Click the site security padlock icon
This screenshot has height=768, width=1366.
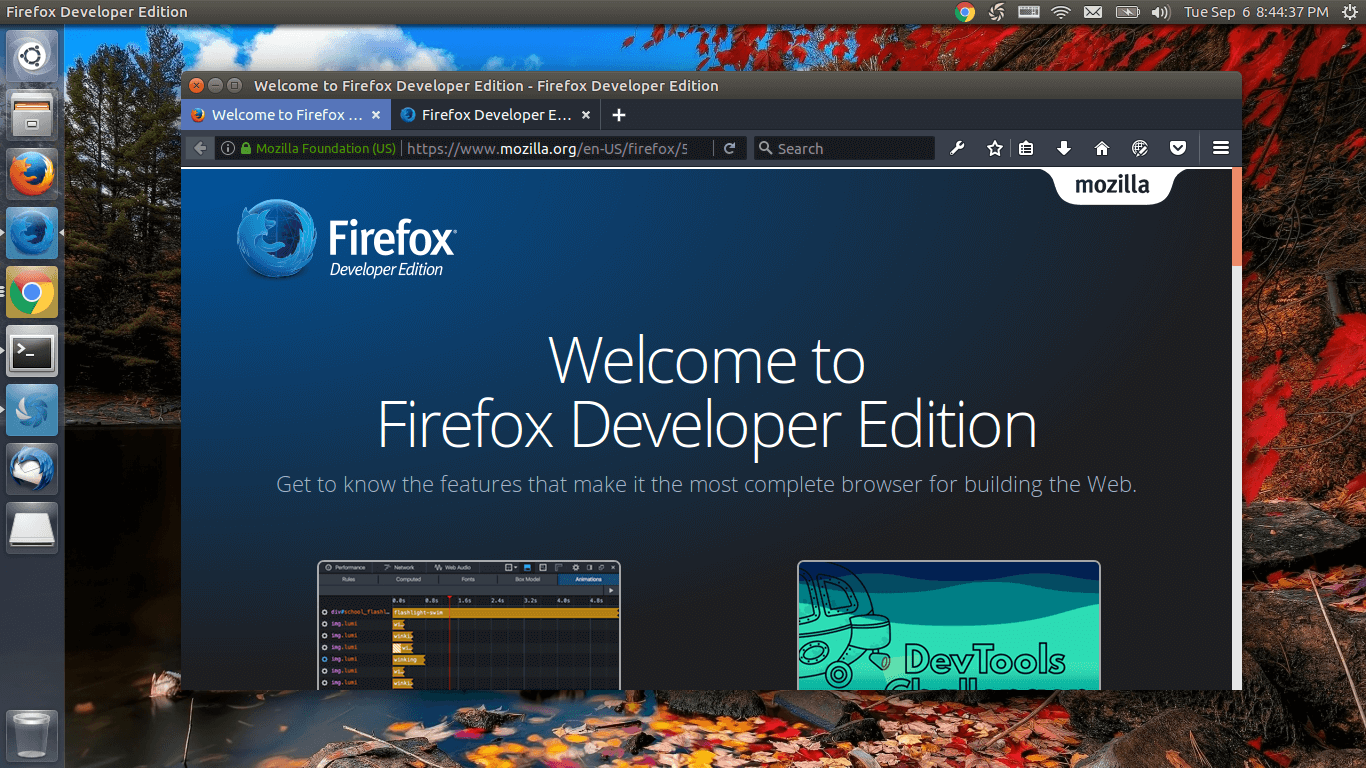tap(246, 148)
